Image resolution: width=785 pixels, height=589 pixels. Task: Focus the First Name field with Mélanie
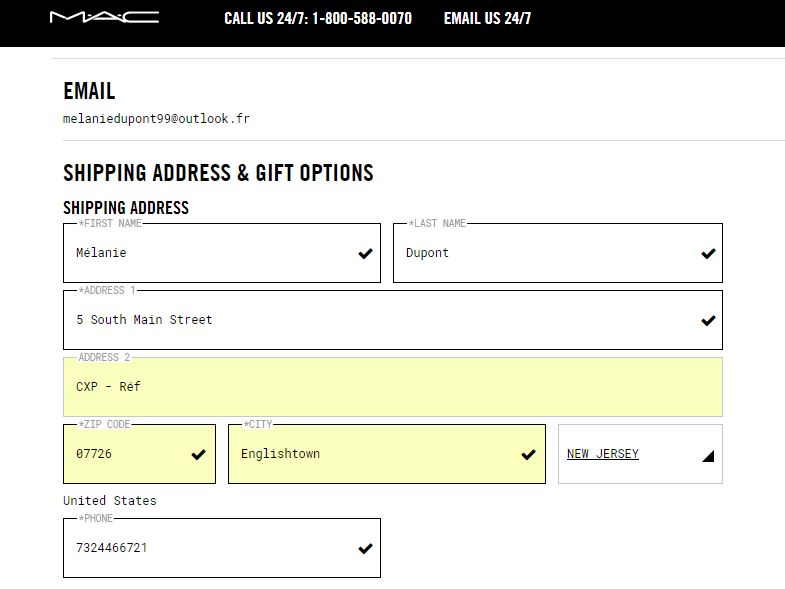pyautogui.click(x=222, y=253)
